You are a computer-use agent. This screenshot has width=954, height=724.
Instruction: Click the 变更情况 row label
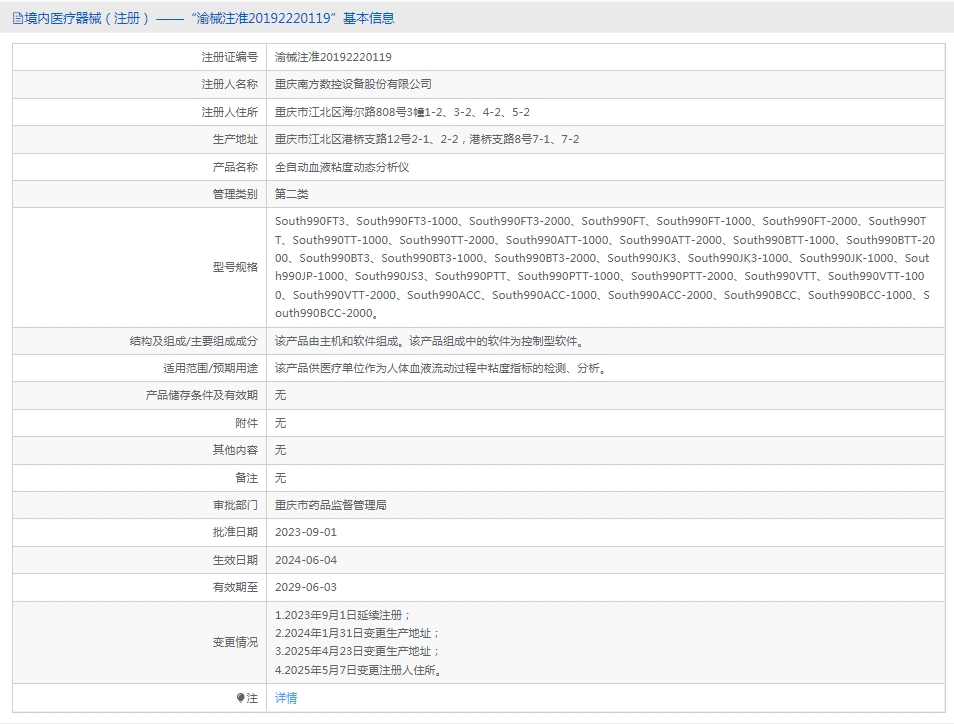[x=235, y=642]
